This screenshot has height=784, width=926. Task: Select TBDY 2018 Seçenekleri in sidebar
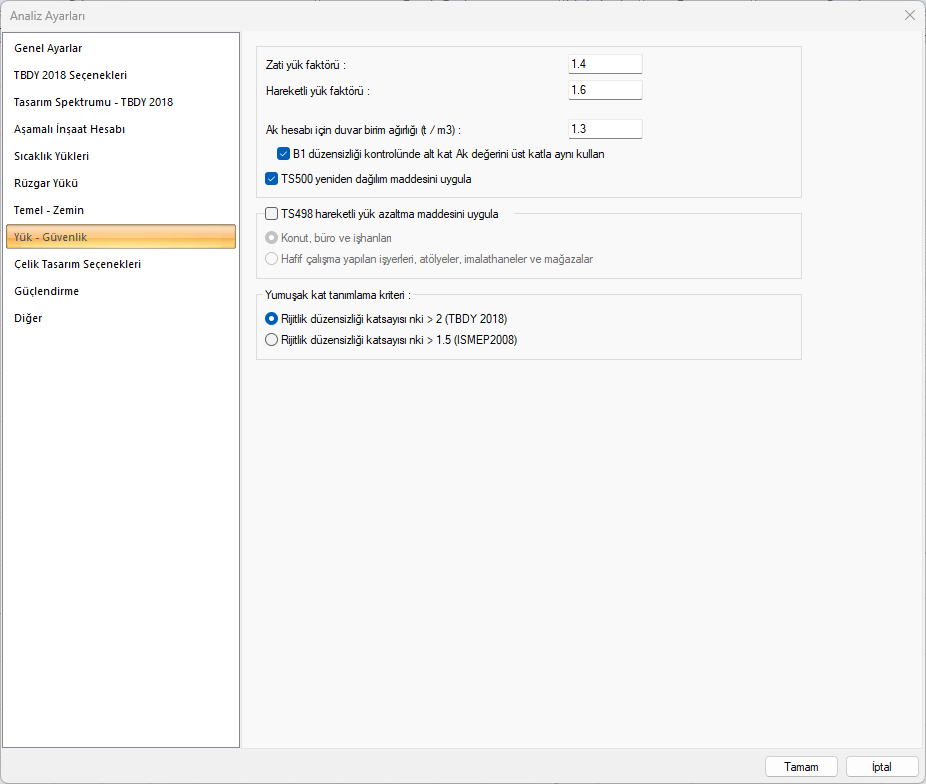point(120,75)
